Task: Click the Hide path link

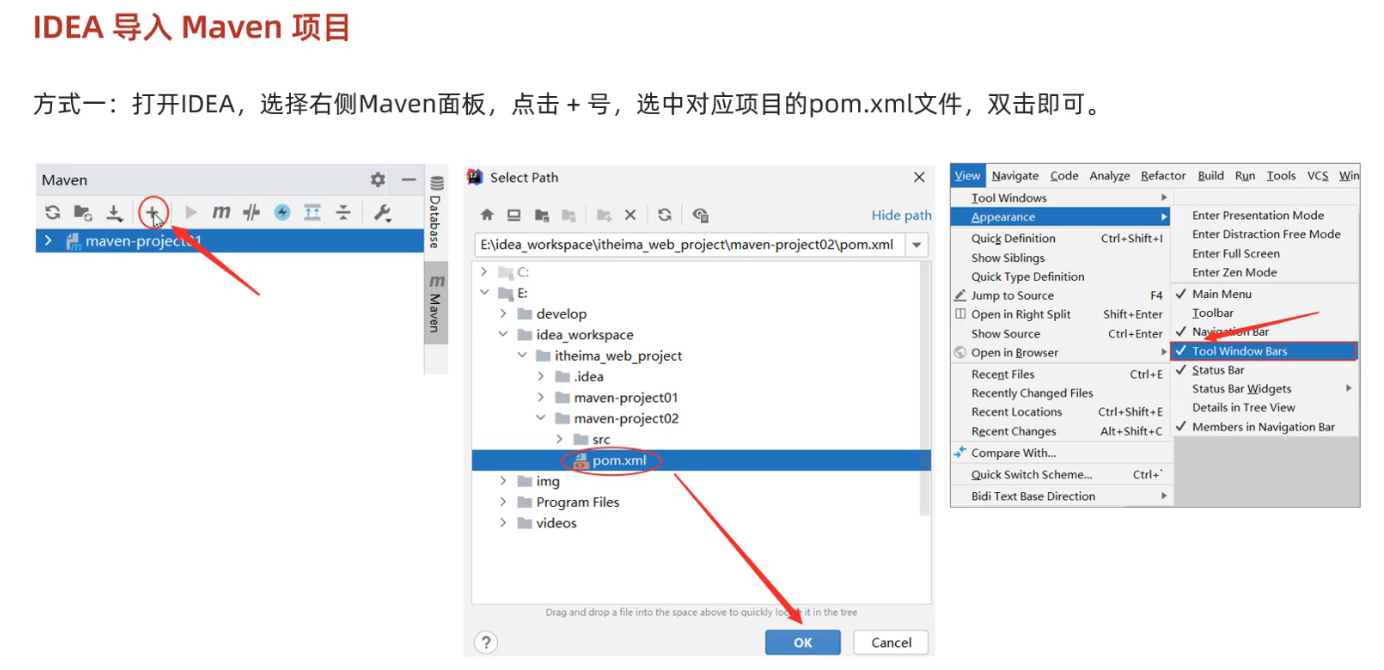Action: pyautogui.click(x=901, y=215)
